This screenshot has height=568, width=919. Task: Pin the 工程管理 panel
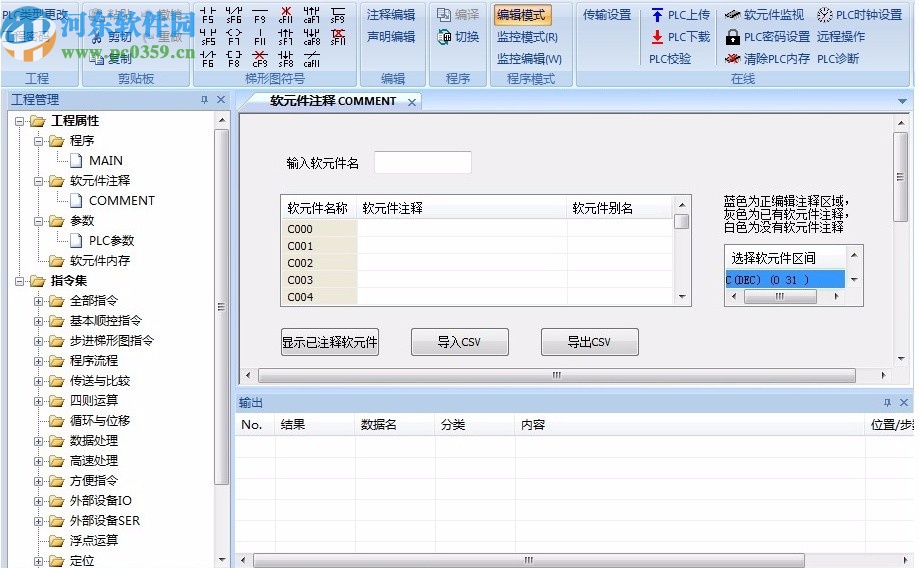(x=204, y=100)
